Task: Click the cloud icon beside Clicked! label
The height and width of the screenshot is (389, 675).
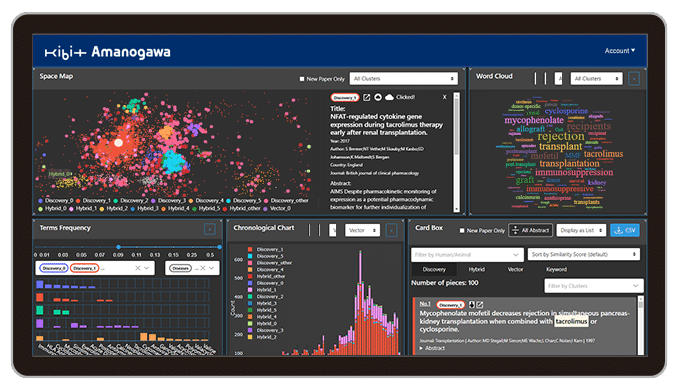Action: [x=389, y=97]
